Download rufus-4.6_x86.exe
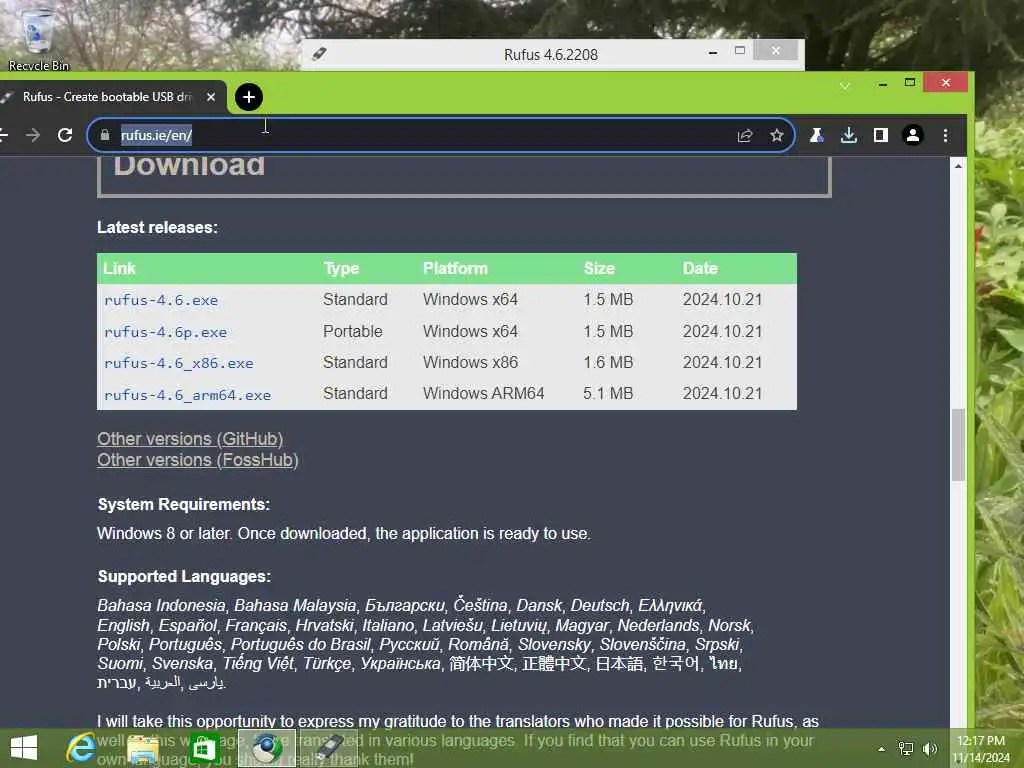 [178, 363]
